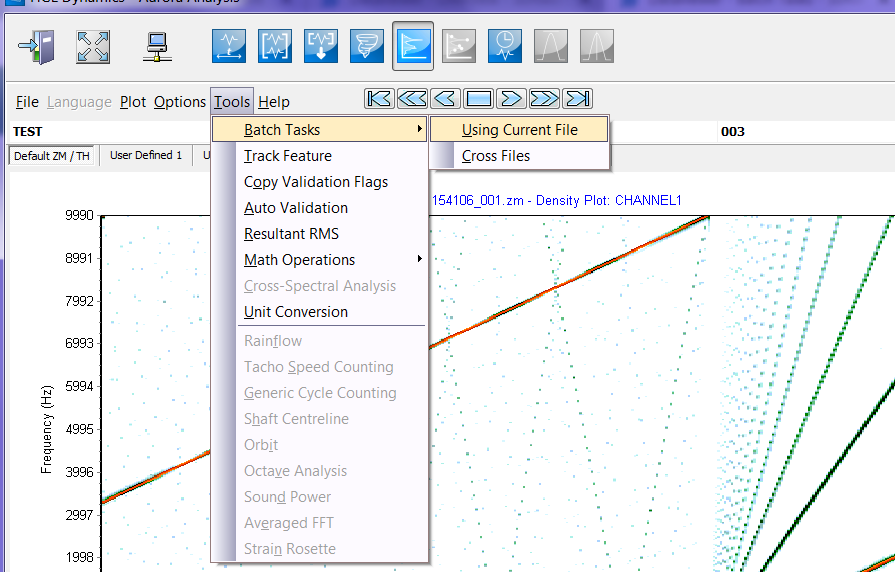
Task: Click Octave Analysis menu entry
Action: tap(320, 471)
